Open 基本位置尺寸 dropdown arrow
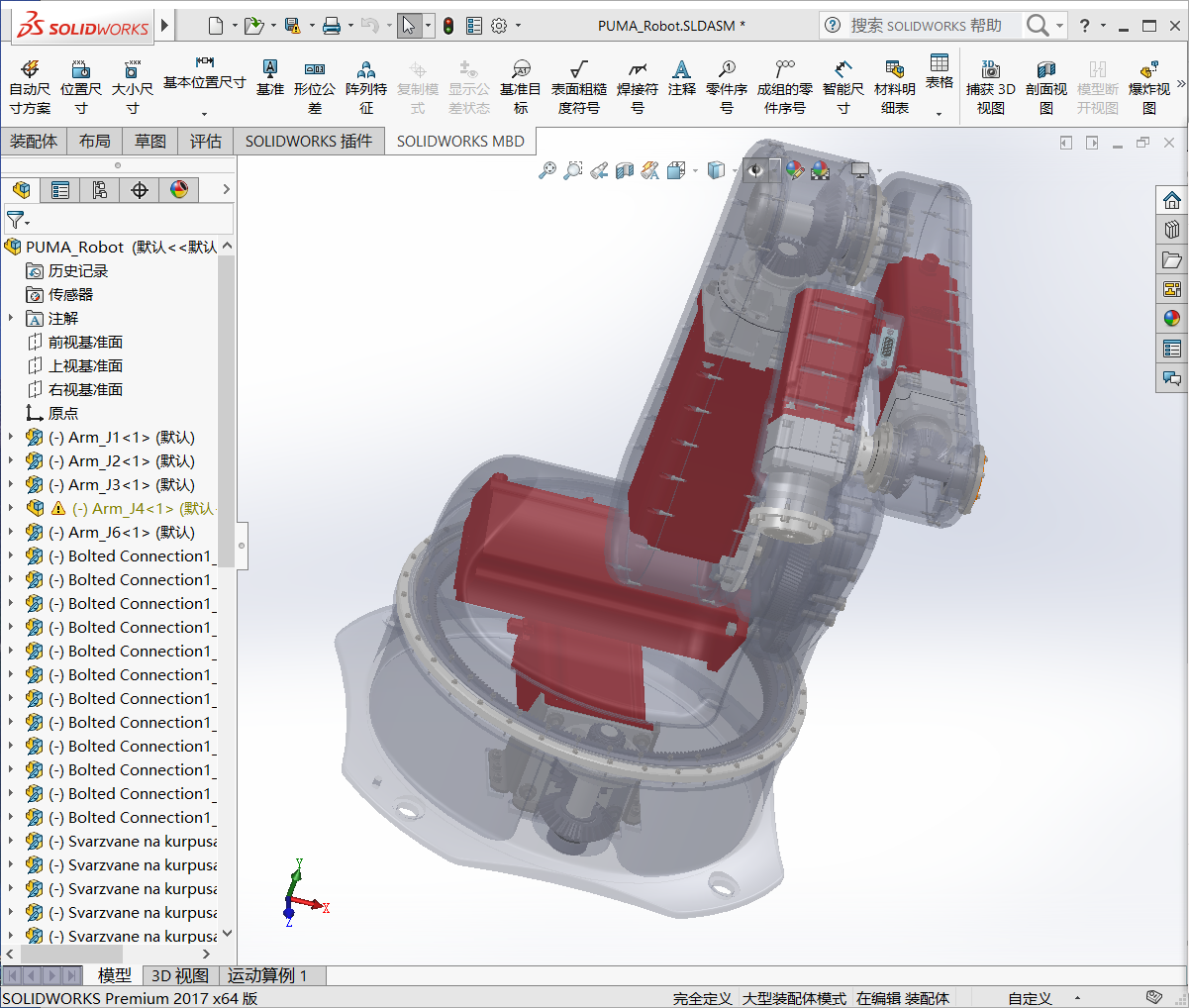This screenshot has width=1189, height=1008. pyautogui.click(x=204, y=113)
